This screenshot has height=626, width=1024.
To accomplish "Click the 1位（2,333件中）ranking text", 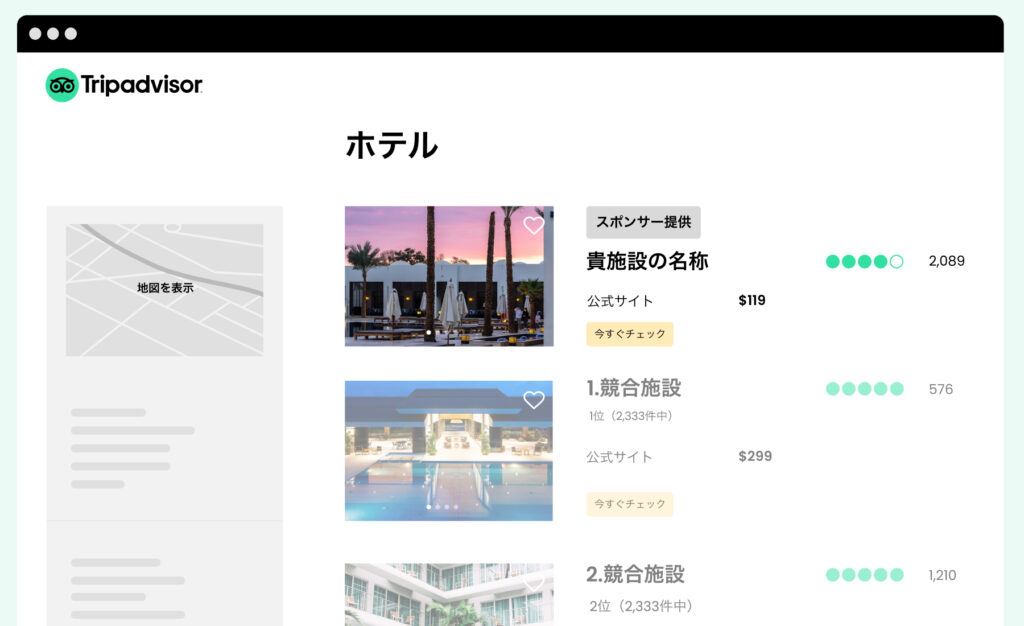I will pos(630,416).
